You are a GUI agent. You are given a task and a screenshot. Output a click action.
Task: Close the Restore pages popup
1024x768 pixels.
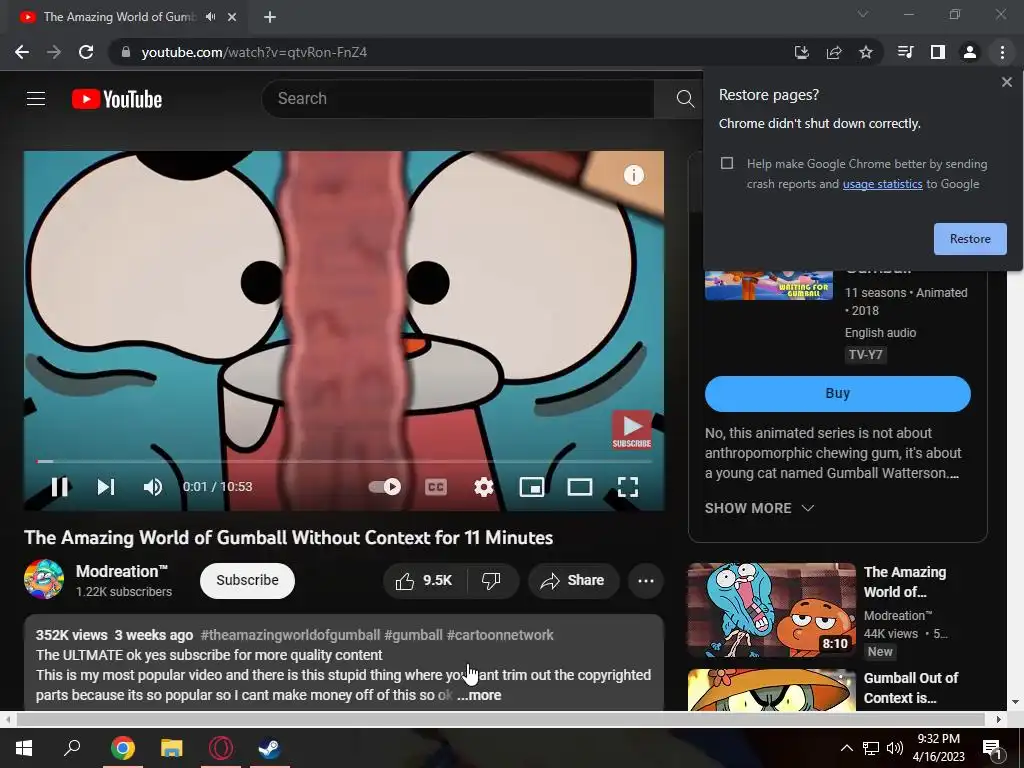point(1006,82)
